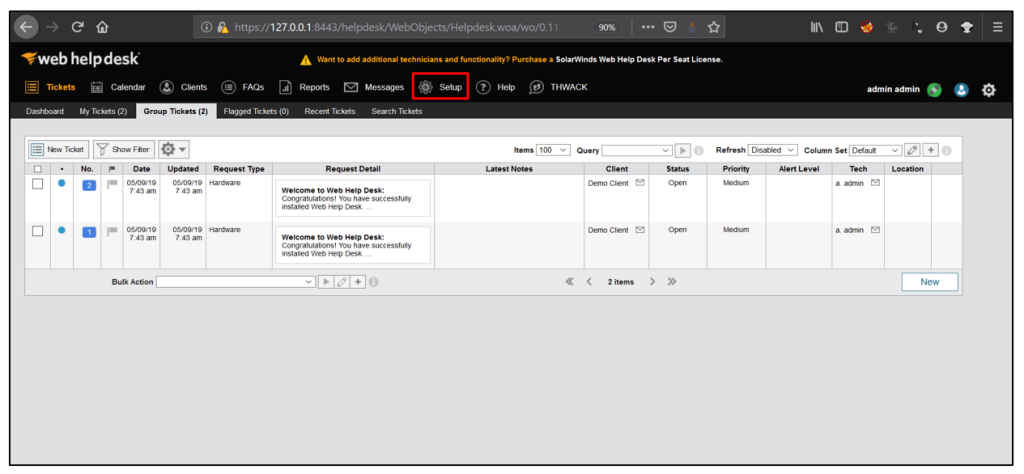1024x474 pixels.
Task: Open the ticket list gear dropdown
Action: click(x=174, y=150)
